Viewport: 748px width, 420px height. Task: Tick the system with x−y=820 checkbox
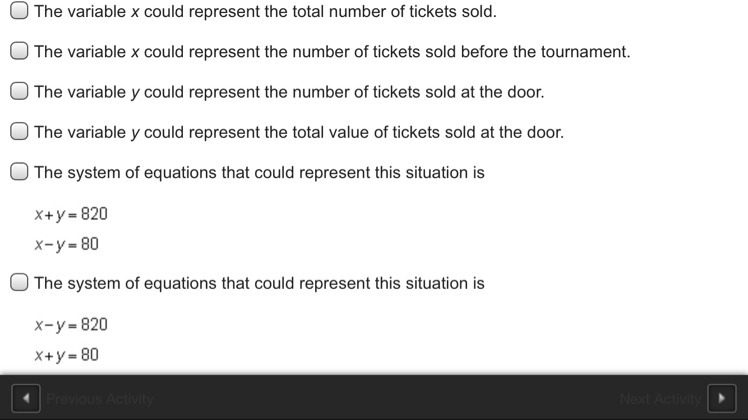[x=19, y=282]
